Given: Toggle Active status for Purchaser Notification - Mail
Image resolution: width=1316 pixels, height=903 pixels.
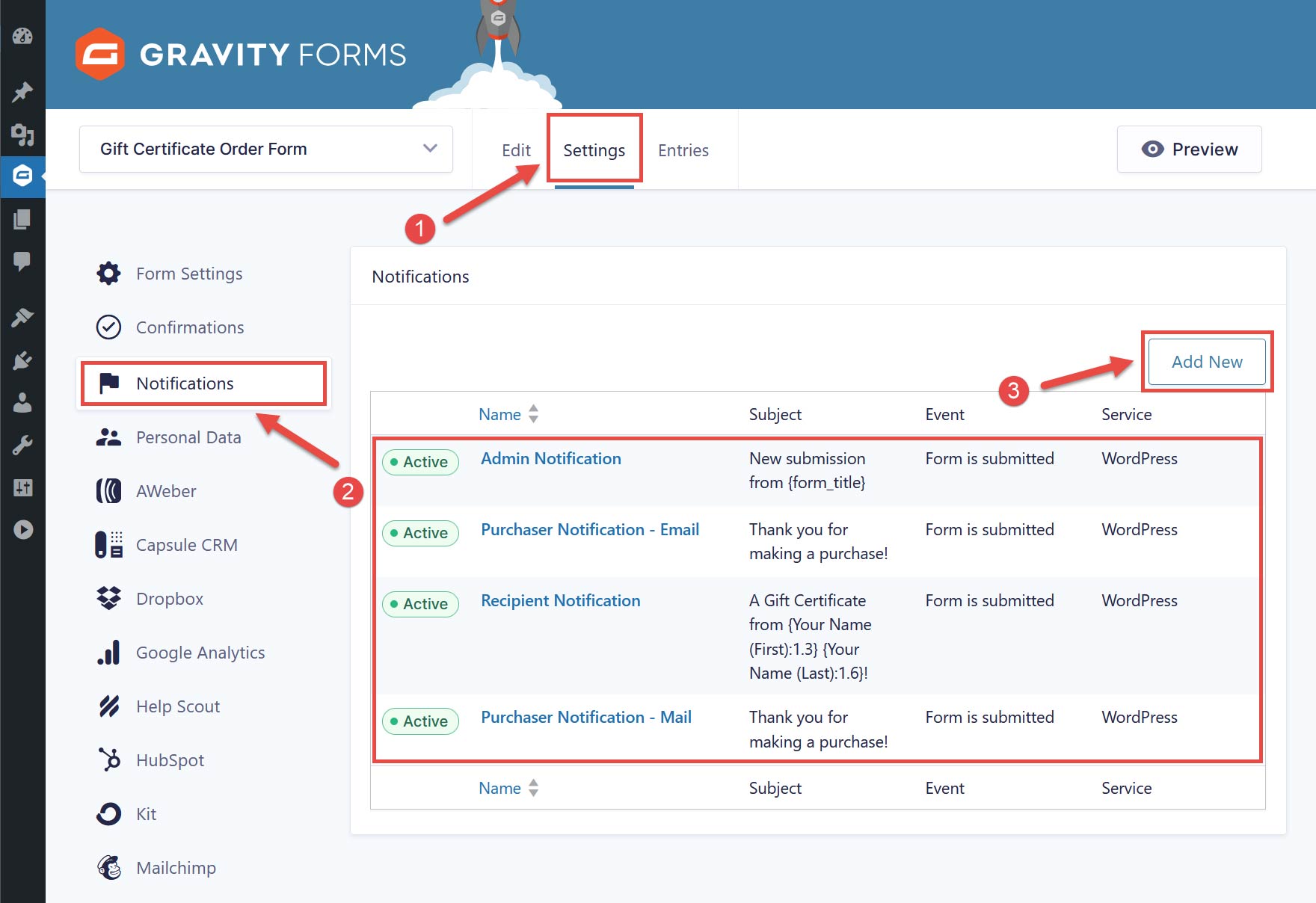Looking at the screenshot, I should [x=420, y=721].
